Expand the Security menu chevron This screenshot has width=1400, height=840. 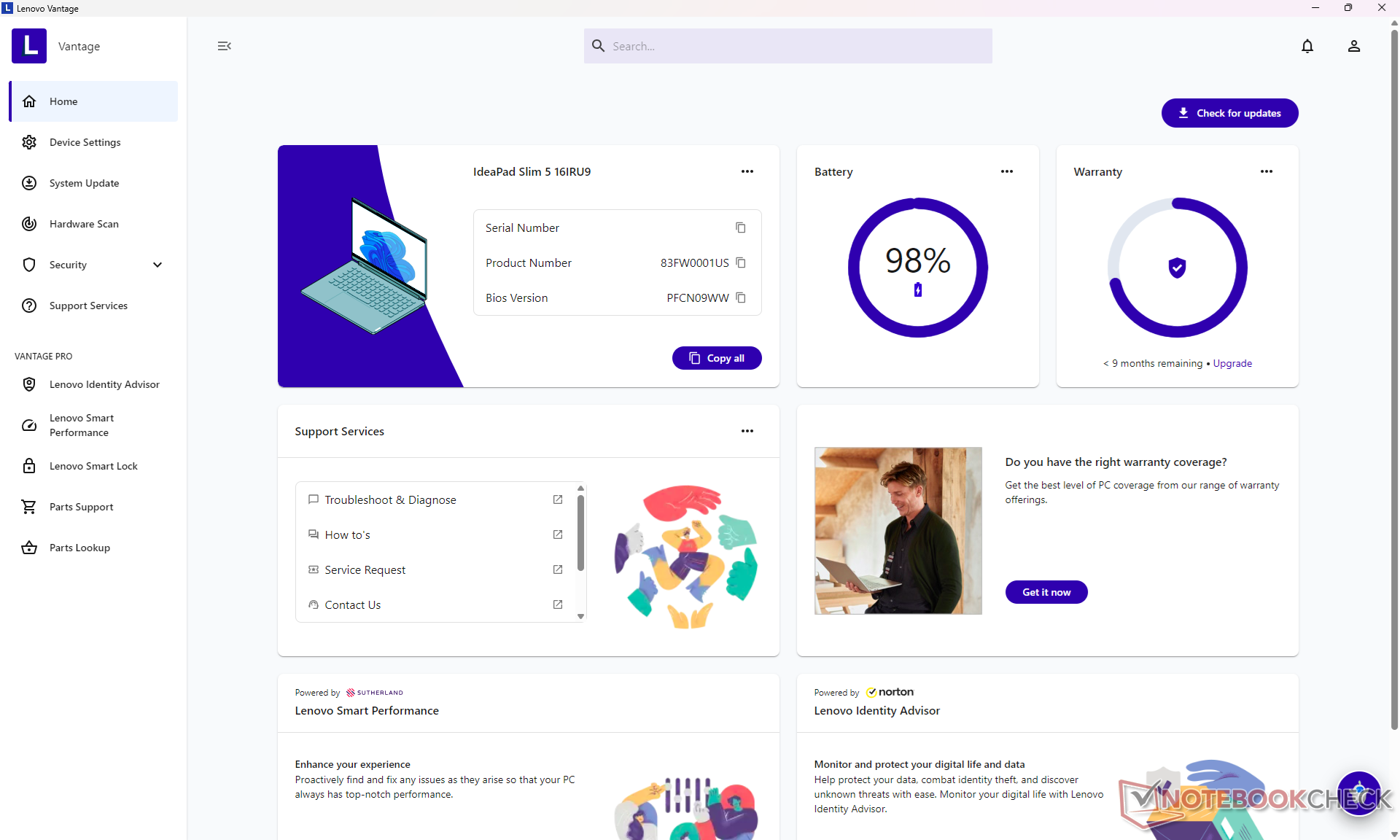pyautogui.click(x=157, y=265)
